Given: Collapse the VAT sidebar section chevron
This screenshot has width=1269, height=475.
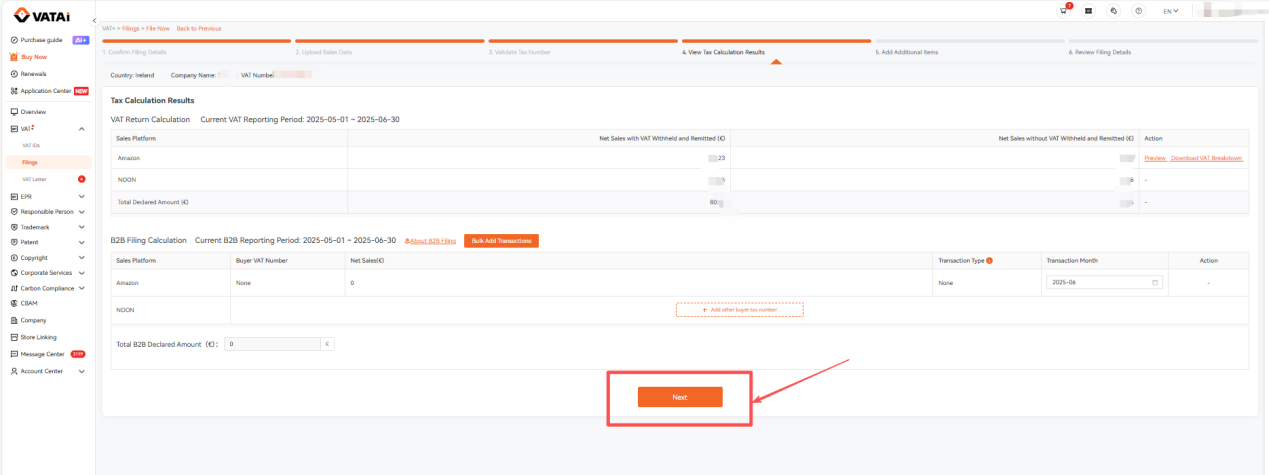Looking at the screenshot, I should click(82, 129).
